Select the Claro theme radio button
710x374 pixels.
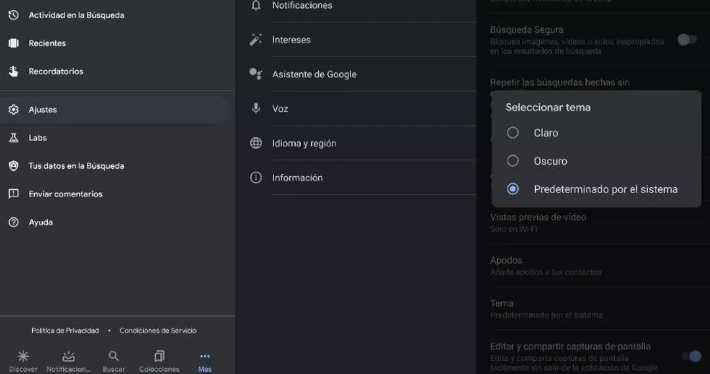click(513, 133)
